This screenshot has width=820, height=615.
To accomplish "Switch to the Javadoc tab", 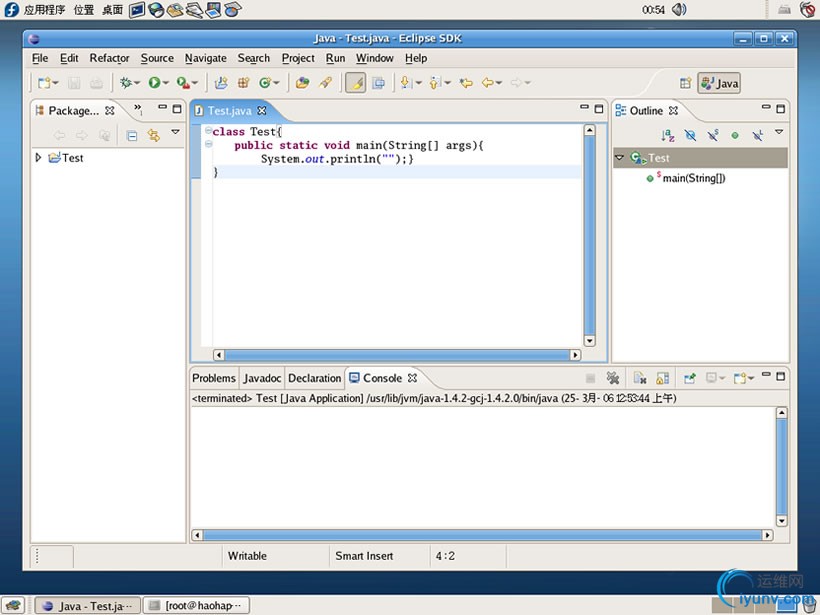I will click(x=262, y=378).
